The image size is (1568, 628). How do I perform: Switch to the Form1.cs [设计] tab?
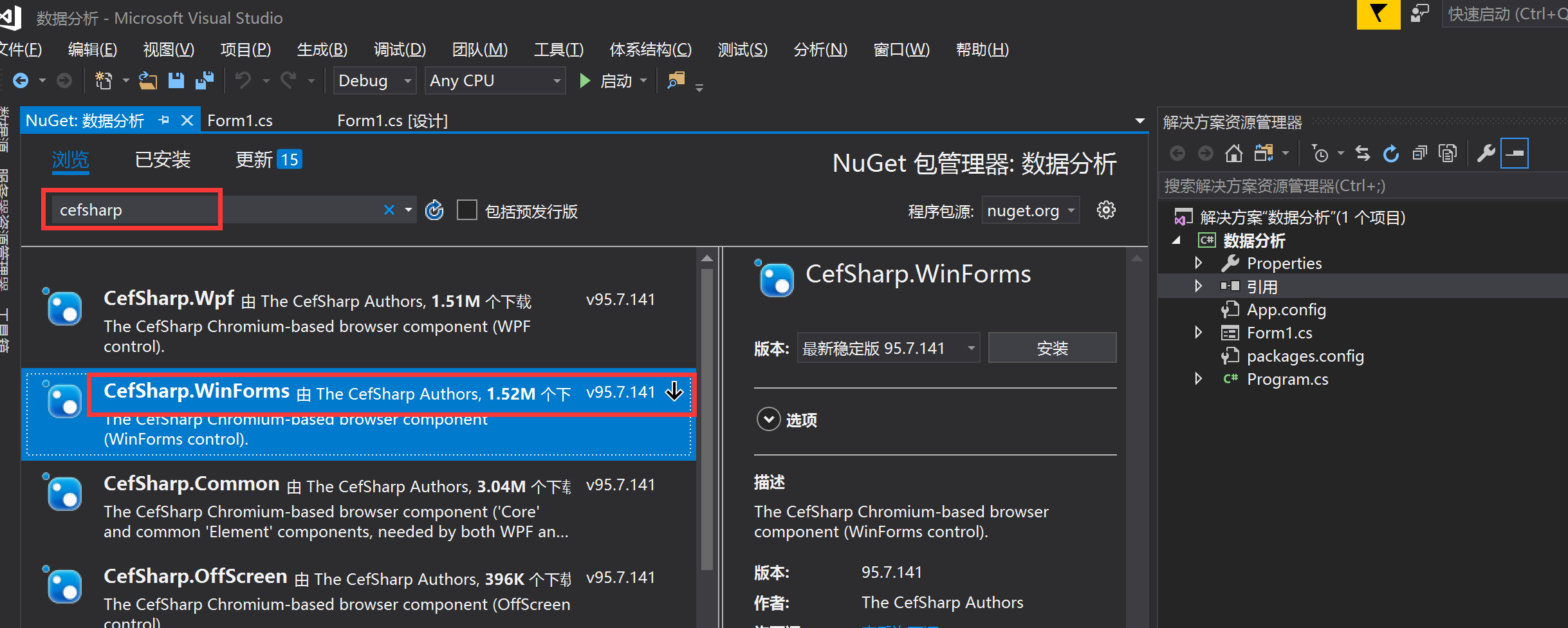[392, 120]
